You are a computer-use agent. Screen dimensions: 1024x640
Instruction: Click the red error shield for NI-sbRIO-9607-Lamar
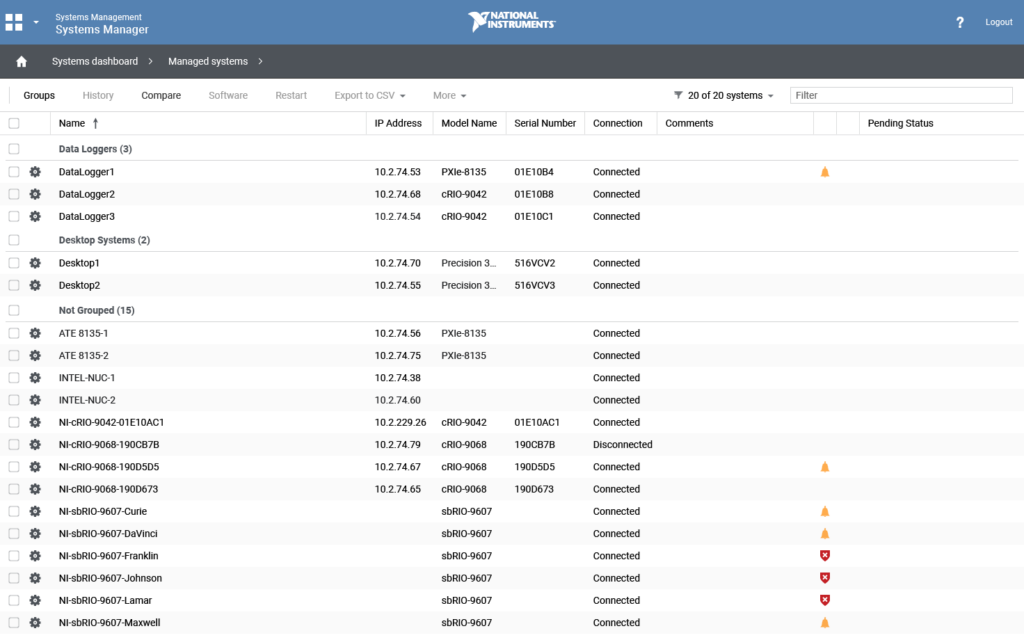[x=825, y=600]
